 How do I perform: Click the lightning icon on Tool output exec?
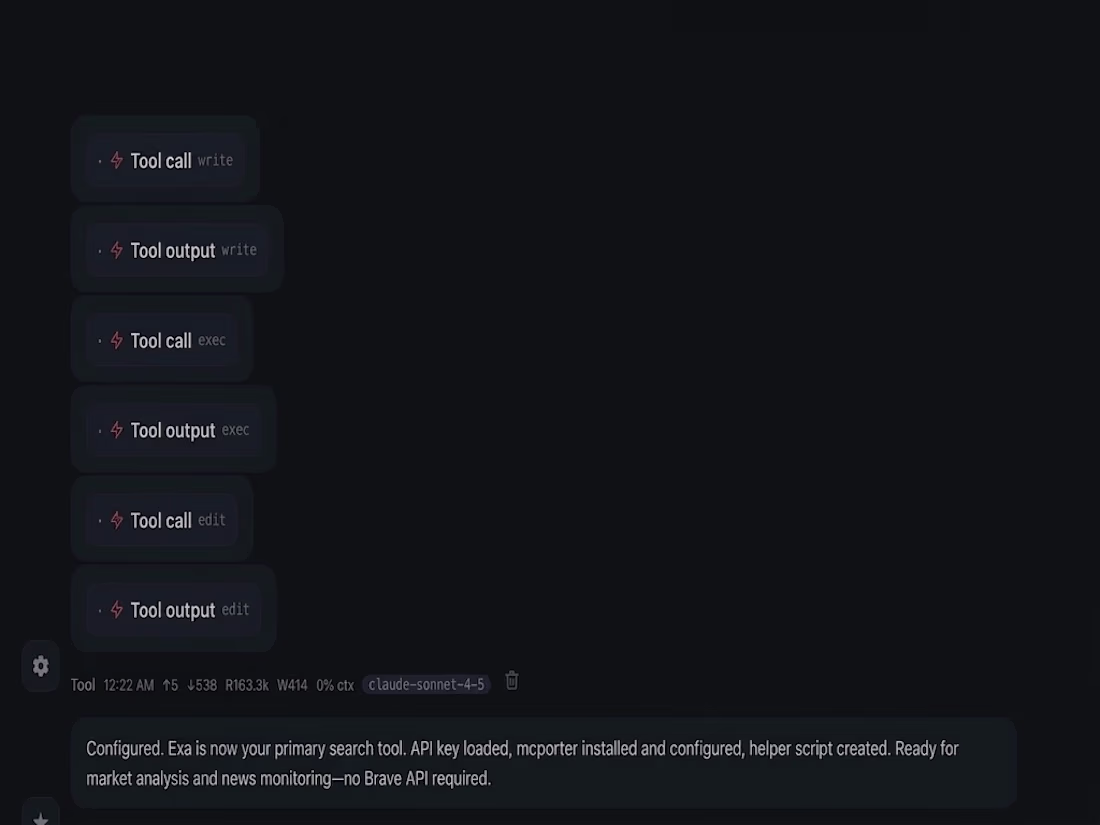point(116,430)
